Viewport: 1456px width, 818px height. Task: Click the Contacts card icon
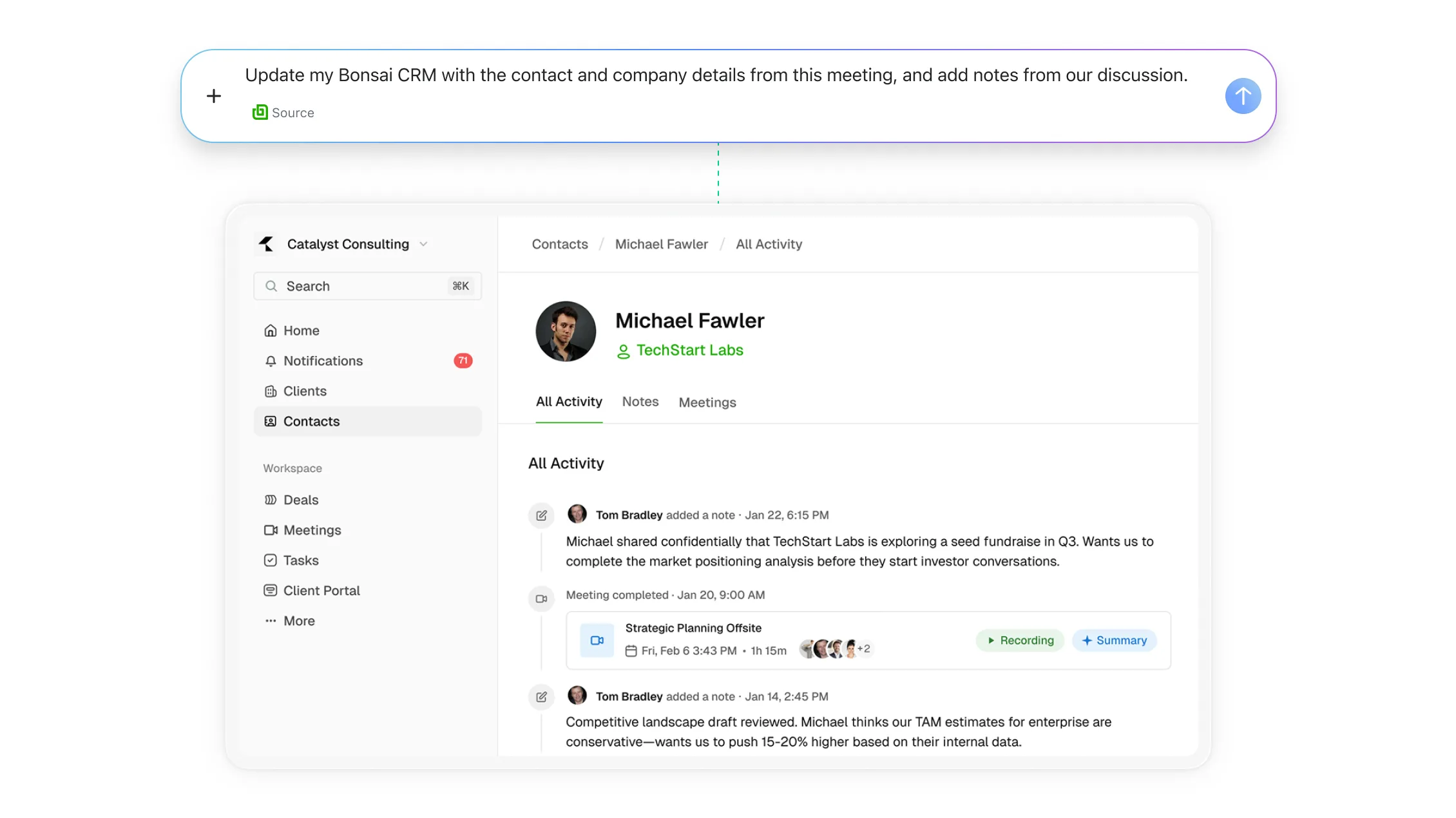coord(271,421)
